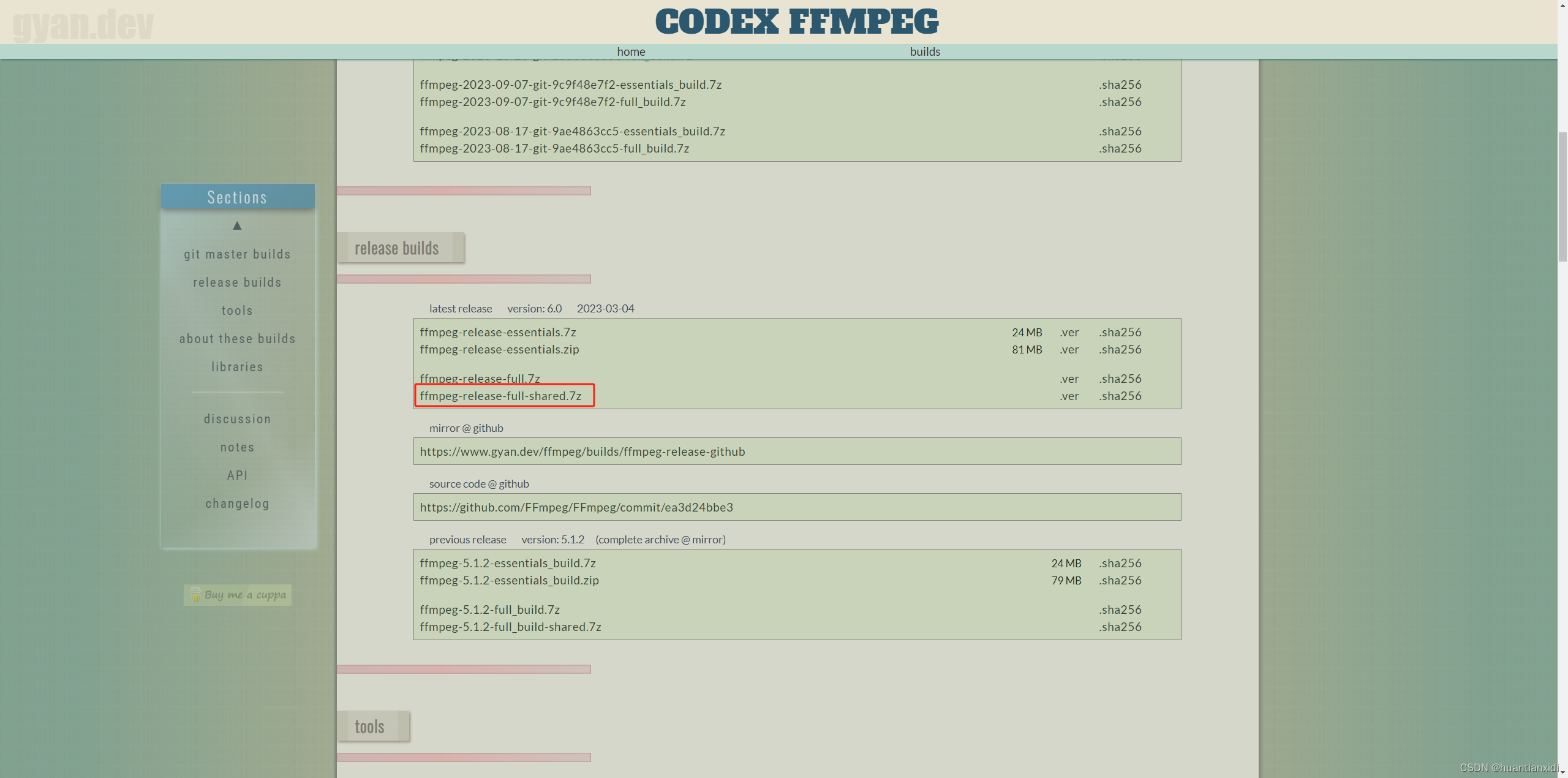The height and width of the screenshot is (778, 1568).
Task: Download ffmpeg-5.1.2-essentials_build.7z
Action: pyautogui.click(x=508, y=563)
